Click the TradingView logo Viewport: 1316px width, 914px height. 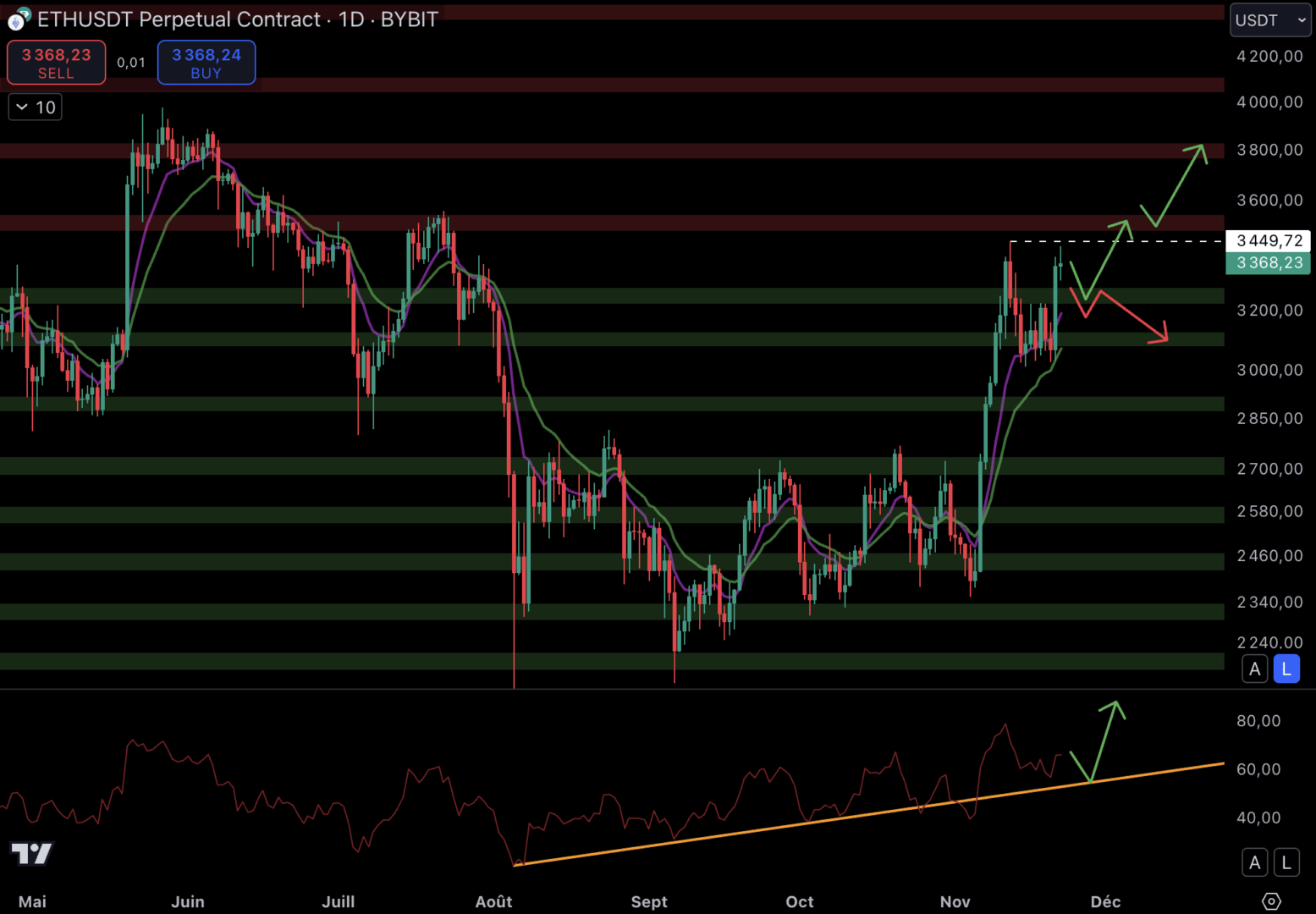[31, 853]
